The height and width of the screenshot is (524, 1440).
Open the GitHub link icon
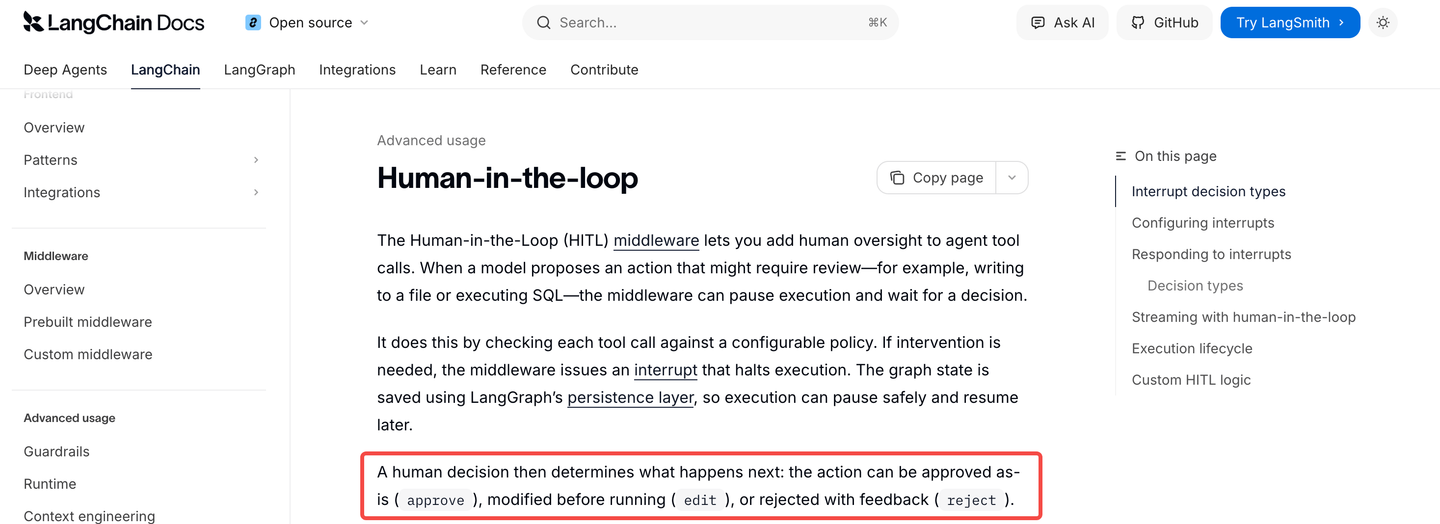(1138, 22)
